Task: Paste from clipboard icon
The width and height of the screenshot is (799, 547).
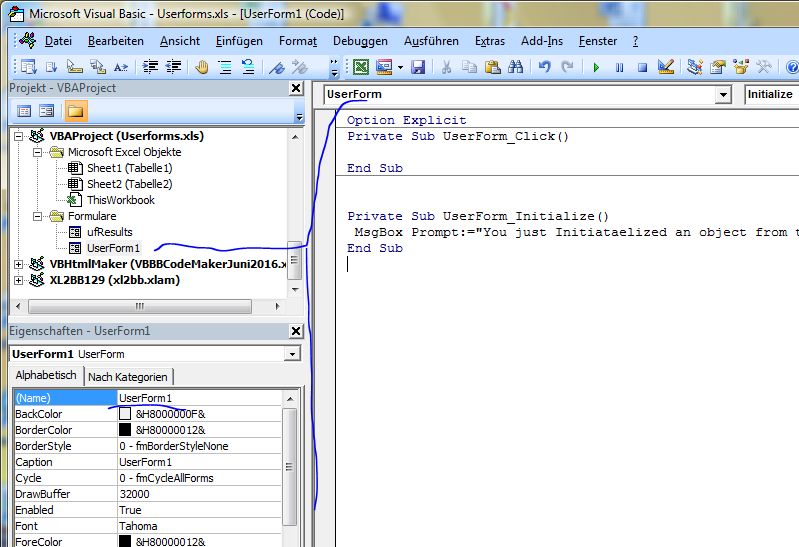Action: (492, 67)
